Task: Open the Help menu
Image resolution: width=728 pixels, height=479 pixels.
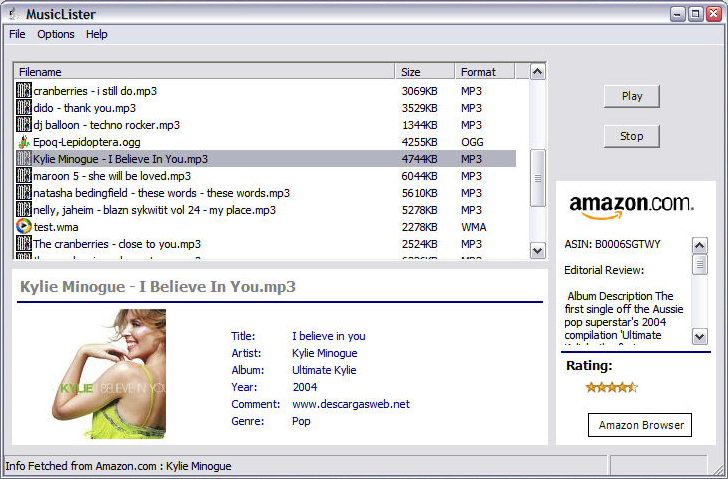Action: tap(97, 34)
